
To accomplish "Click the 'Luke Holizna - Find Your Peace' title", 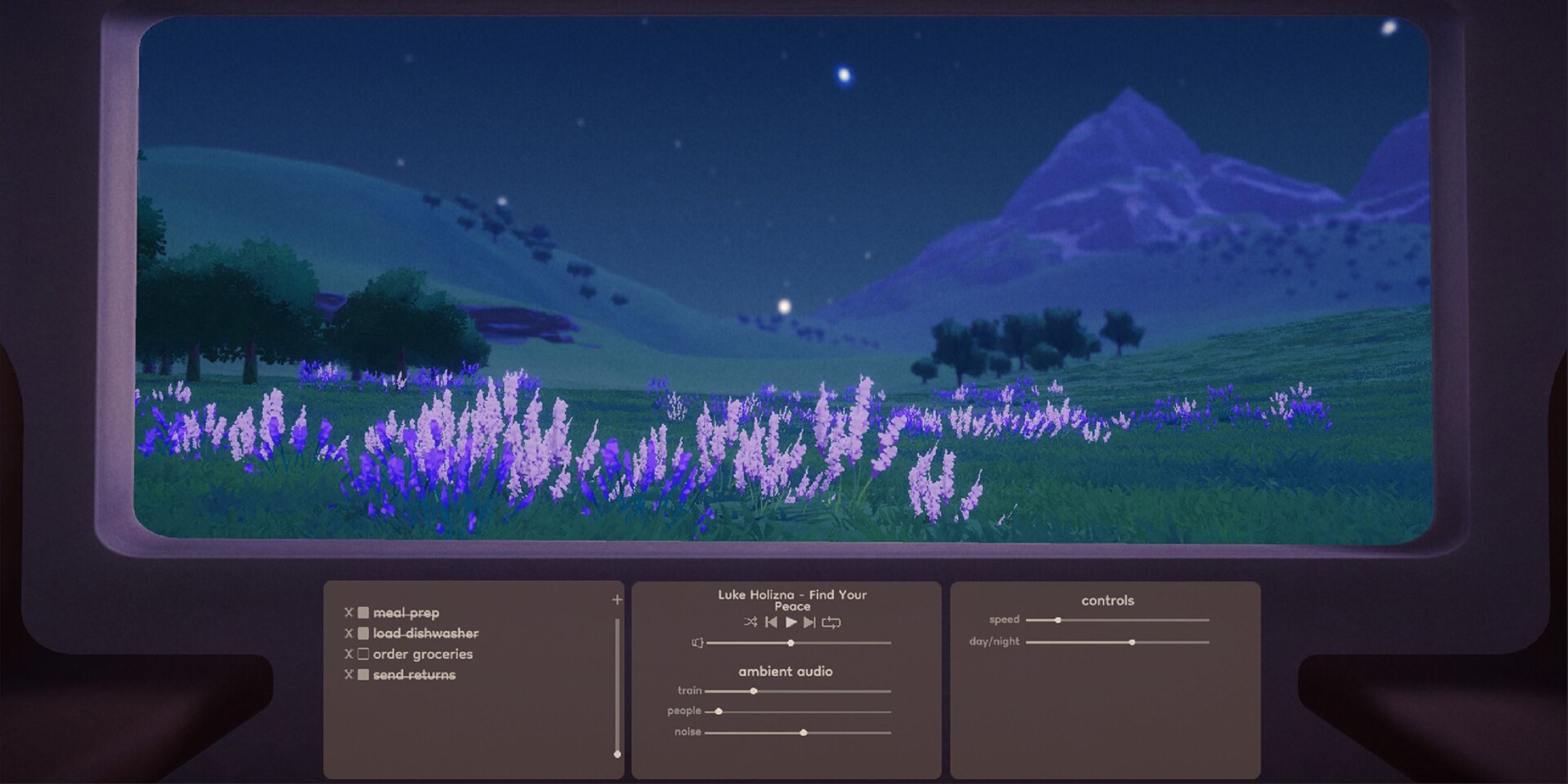I will click(792, 600).
